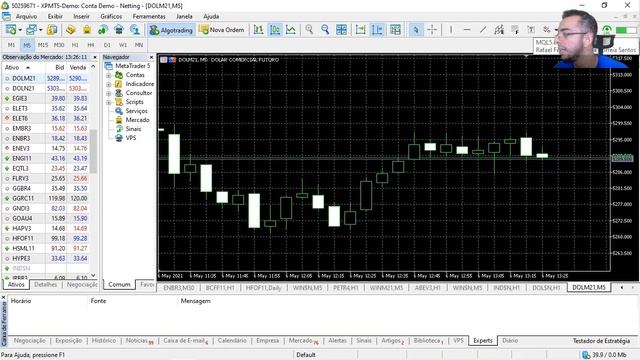Select the trendline drawing tool
The width and height of the screenshot is (640, 360).
pyautogui.click(x=483, y=30)
